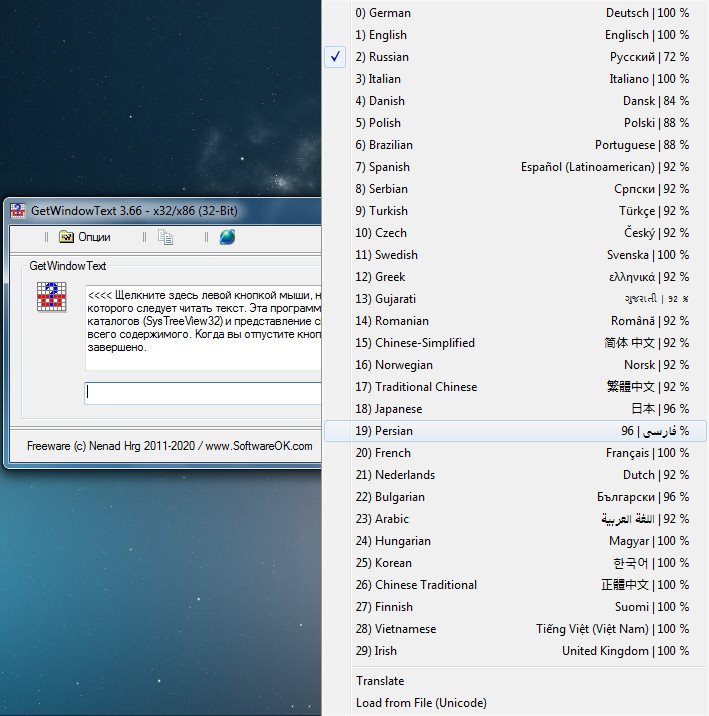Image resolution: width=709 pixels, height=716 pixels.
Task: Click the copy documents toolbar icon
Action: click(x=166, y=237)
